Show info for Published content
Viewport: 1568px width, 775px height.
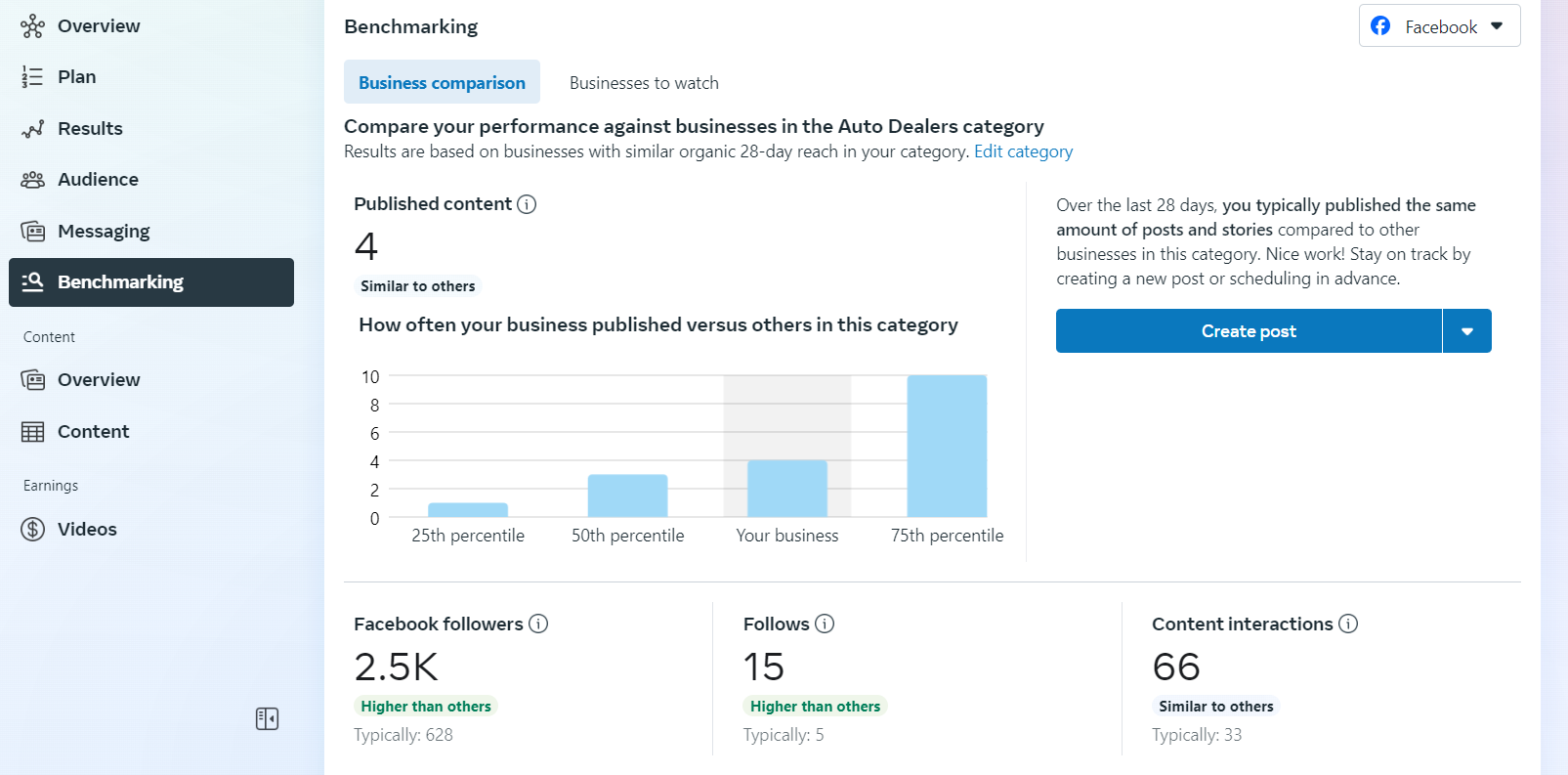tap(527, 204)
